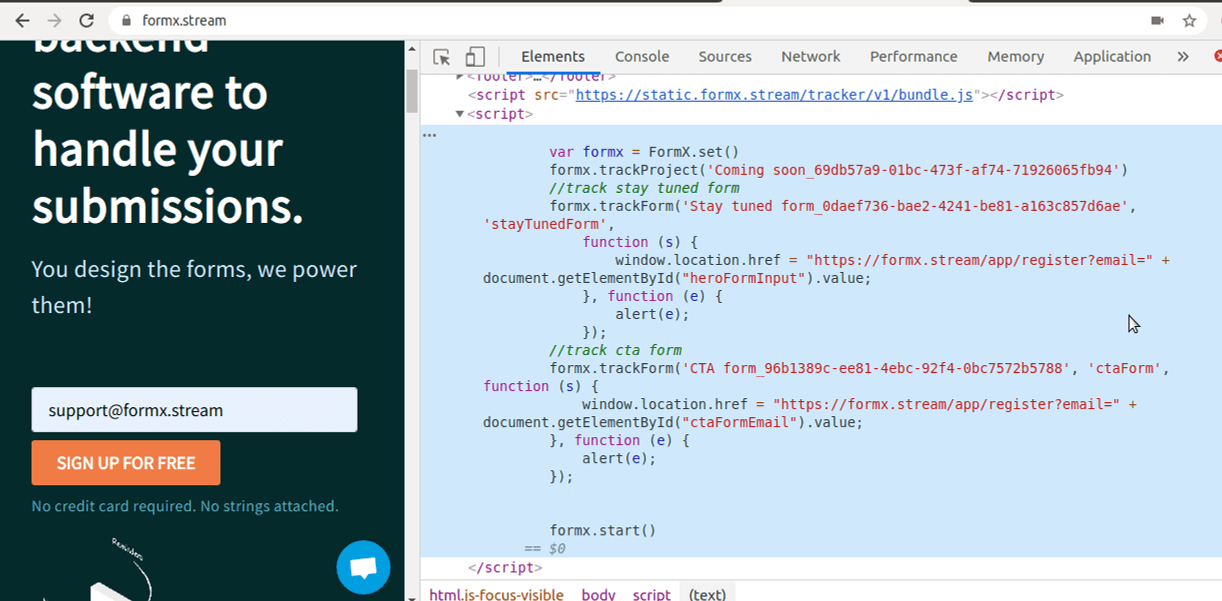Click the 'var formx = FormX.set()' line
The image size is (1222, 601).
pyautogui.click(x=644, y=152)
